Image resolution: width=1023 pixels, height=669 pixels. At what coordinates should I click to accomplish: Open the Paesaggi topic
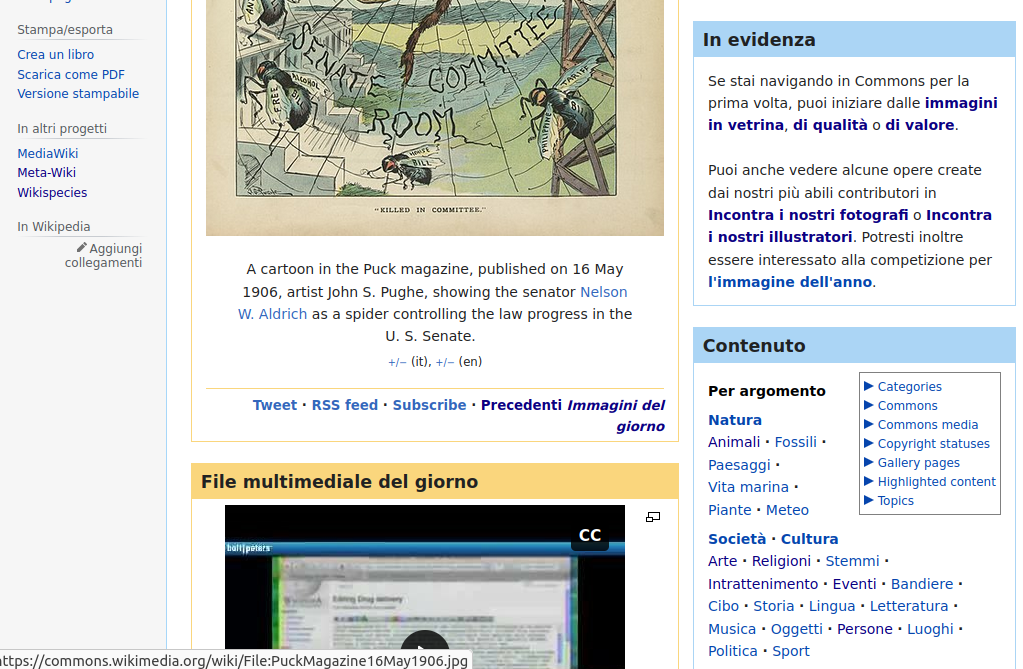(739, 465)
